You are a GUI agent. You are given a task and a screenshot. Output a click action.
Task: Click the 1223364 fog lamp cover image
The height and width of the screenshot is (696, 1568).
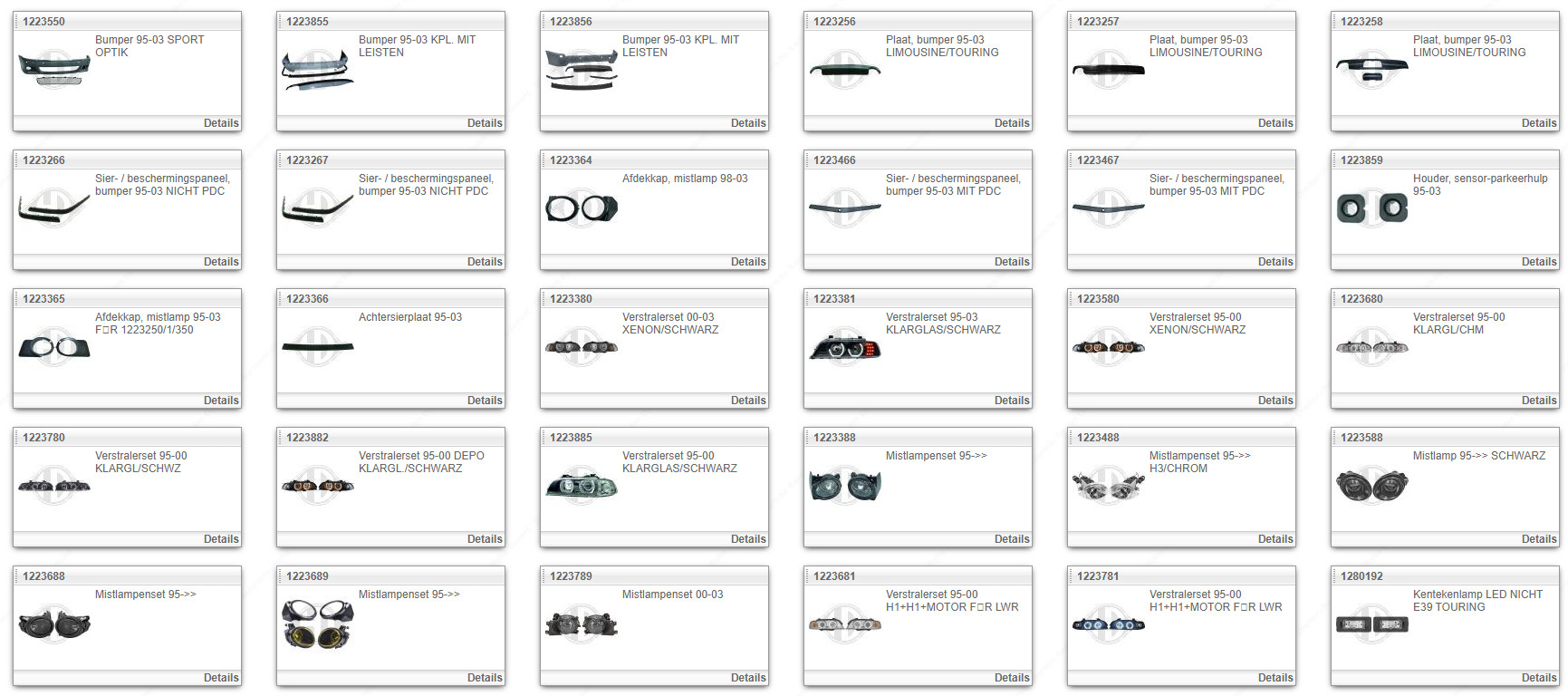[582, 208]
